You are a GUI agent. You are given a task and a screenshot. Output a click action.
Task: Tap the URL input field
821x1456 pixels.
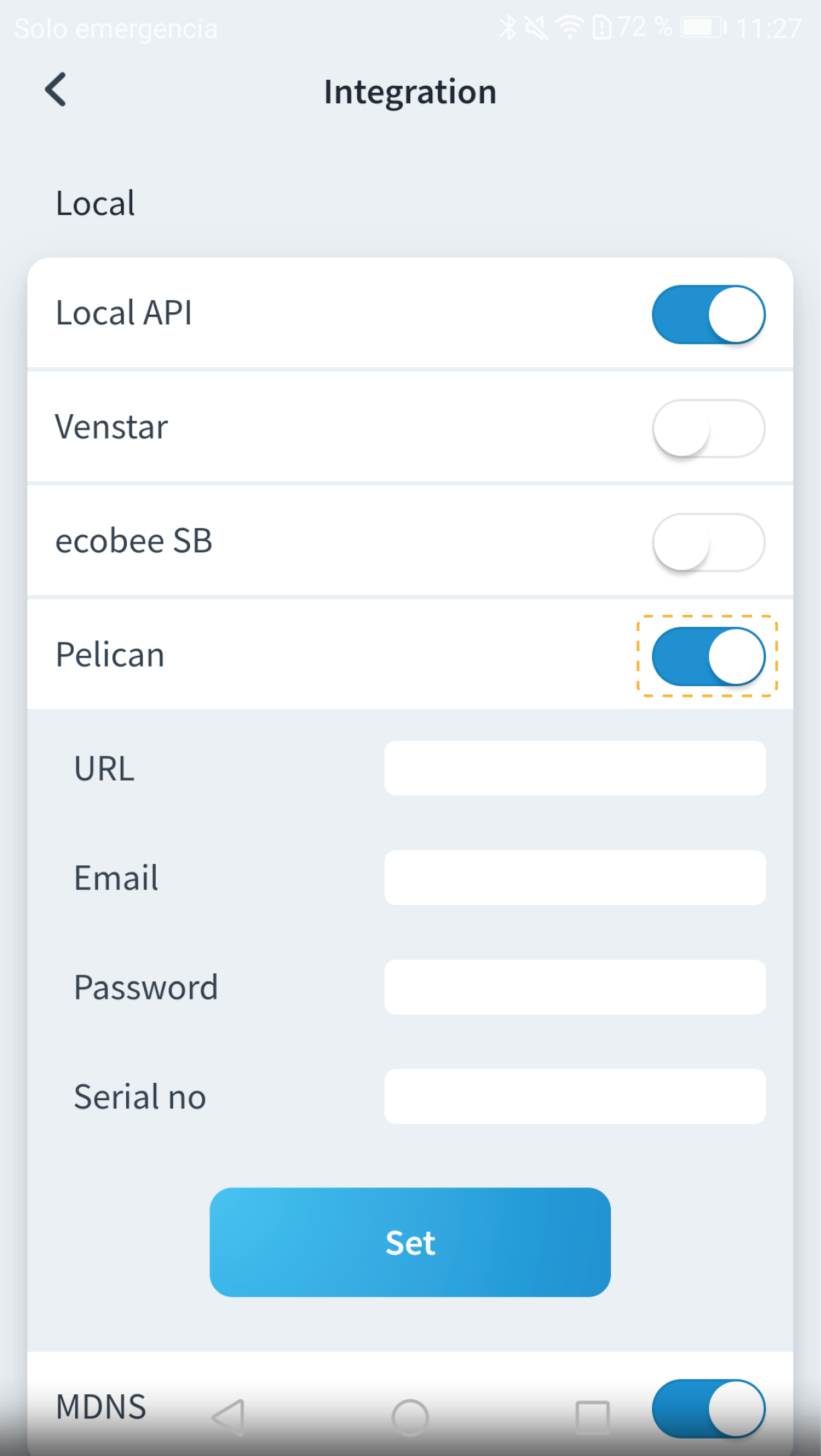[x=575, y=769]
